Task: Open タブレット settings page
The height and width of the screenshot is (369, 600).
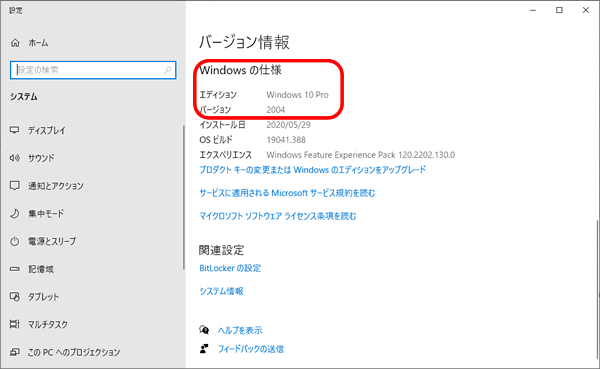Action: click(x=43, y=297)
